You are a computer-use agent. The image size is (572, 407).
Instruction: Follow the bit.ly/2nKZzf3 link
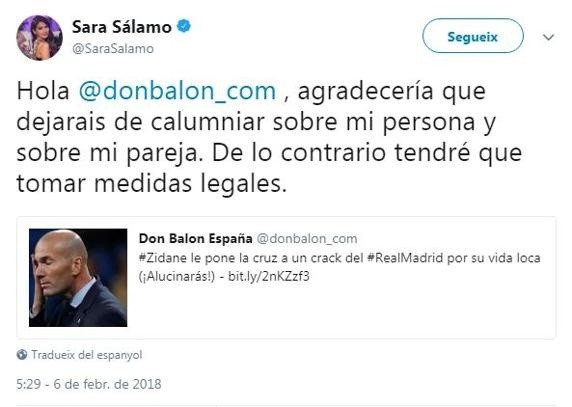tap(269, 276)
